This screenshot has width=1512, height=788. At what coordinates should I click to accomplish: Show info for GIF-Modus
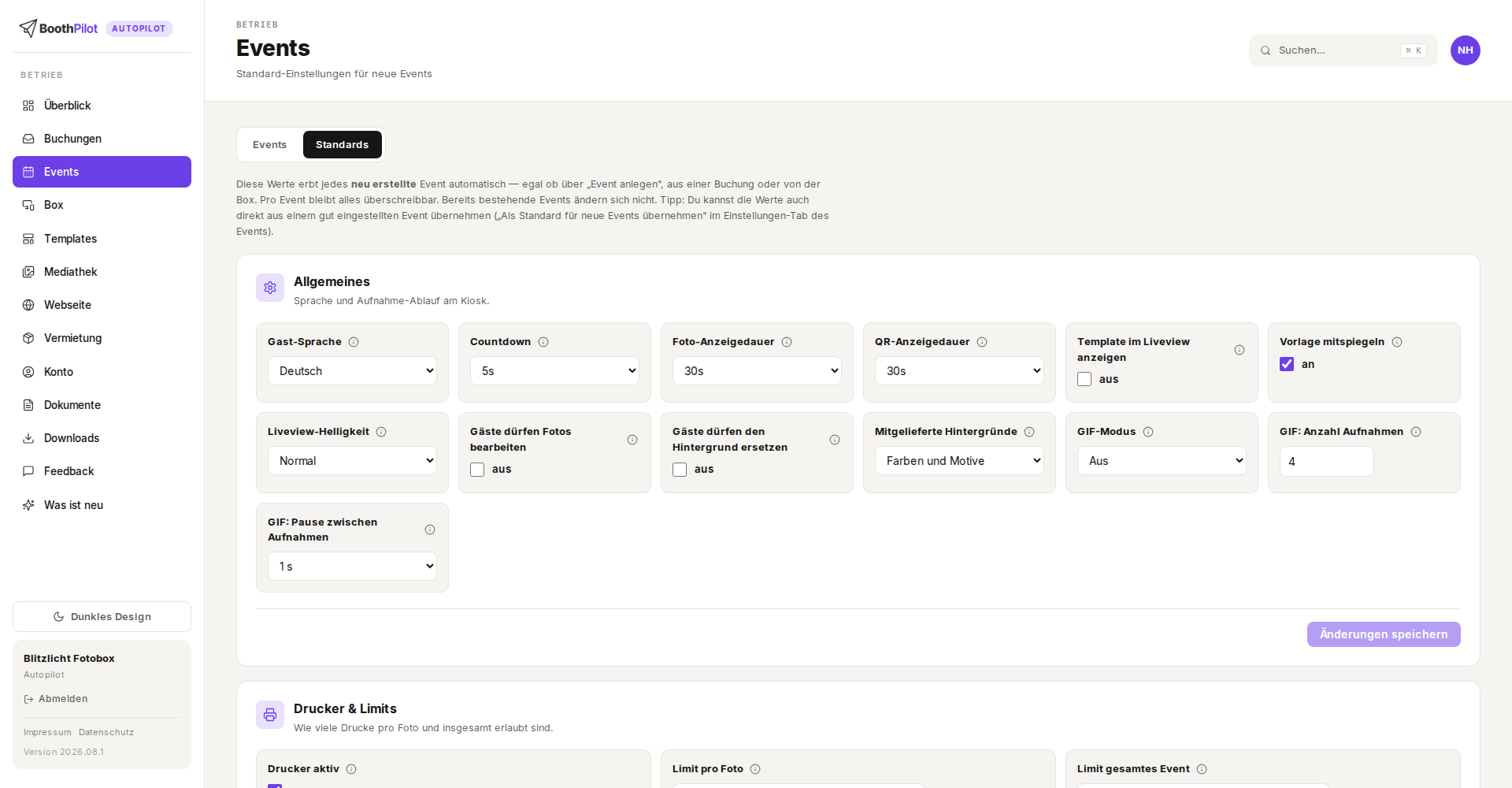pyautogui.click(x=1148, y=432)
